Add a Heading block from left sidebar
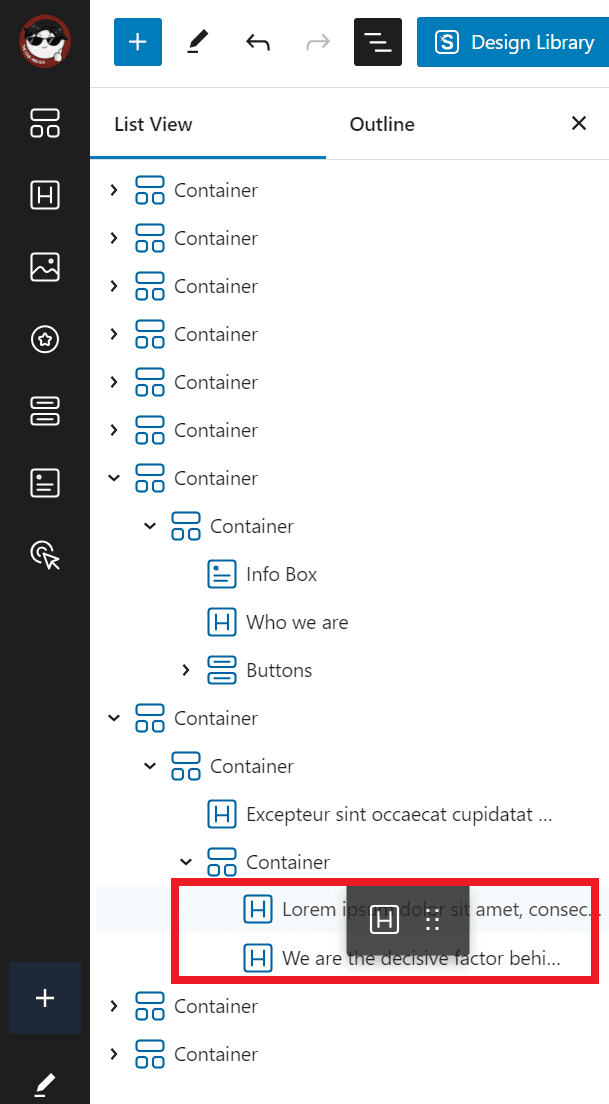609x1104 pixels. point(45,195)
